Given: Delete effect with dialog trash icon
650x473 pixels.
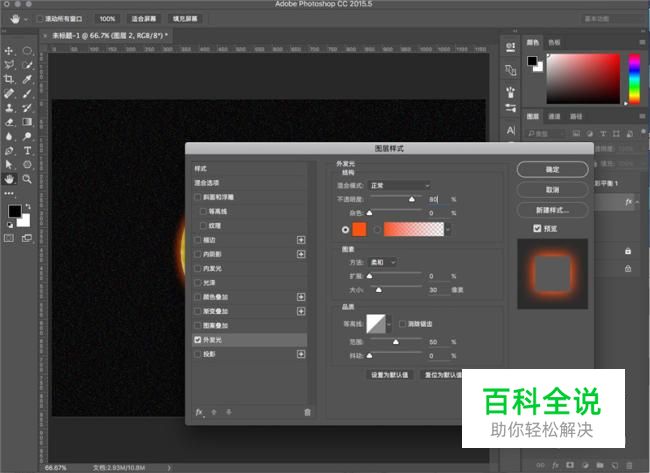Looking at the screenshot, I should [307, 412].
